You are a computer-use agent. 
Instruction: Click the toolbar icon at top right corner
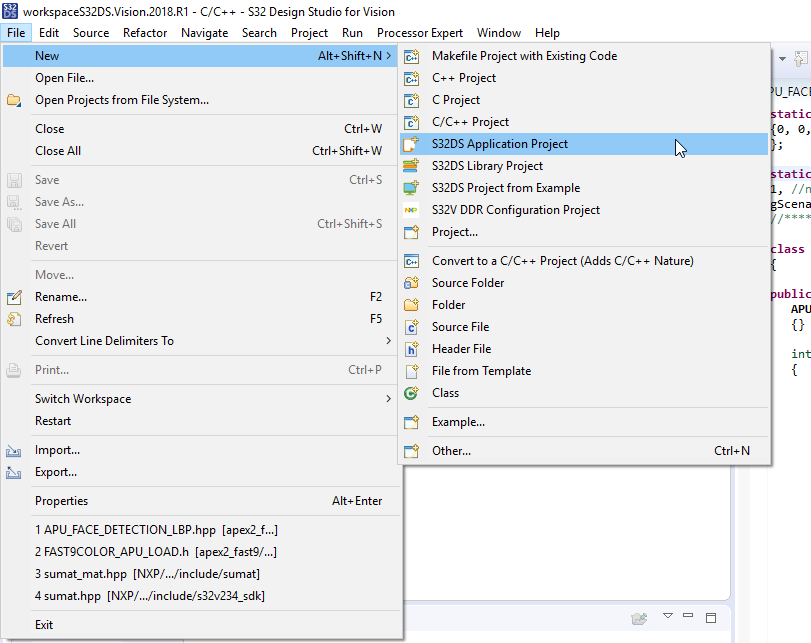tap(801, 58)
